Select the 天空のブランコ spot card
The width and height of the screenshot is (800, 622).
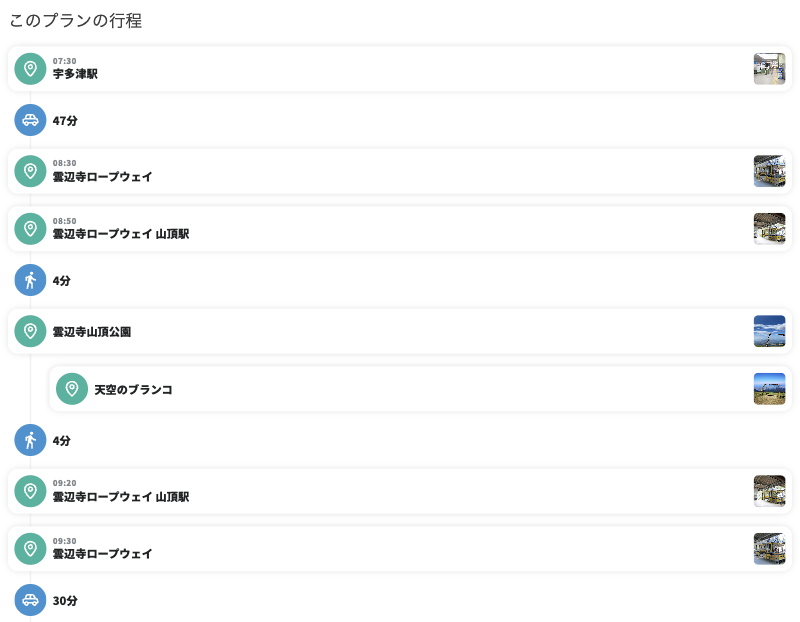(x=420, y=389)
